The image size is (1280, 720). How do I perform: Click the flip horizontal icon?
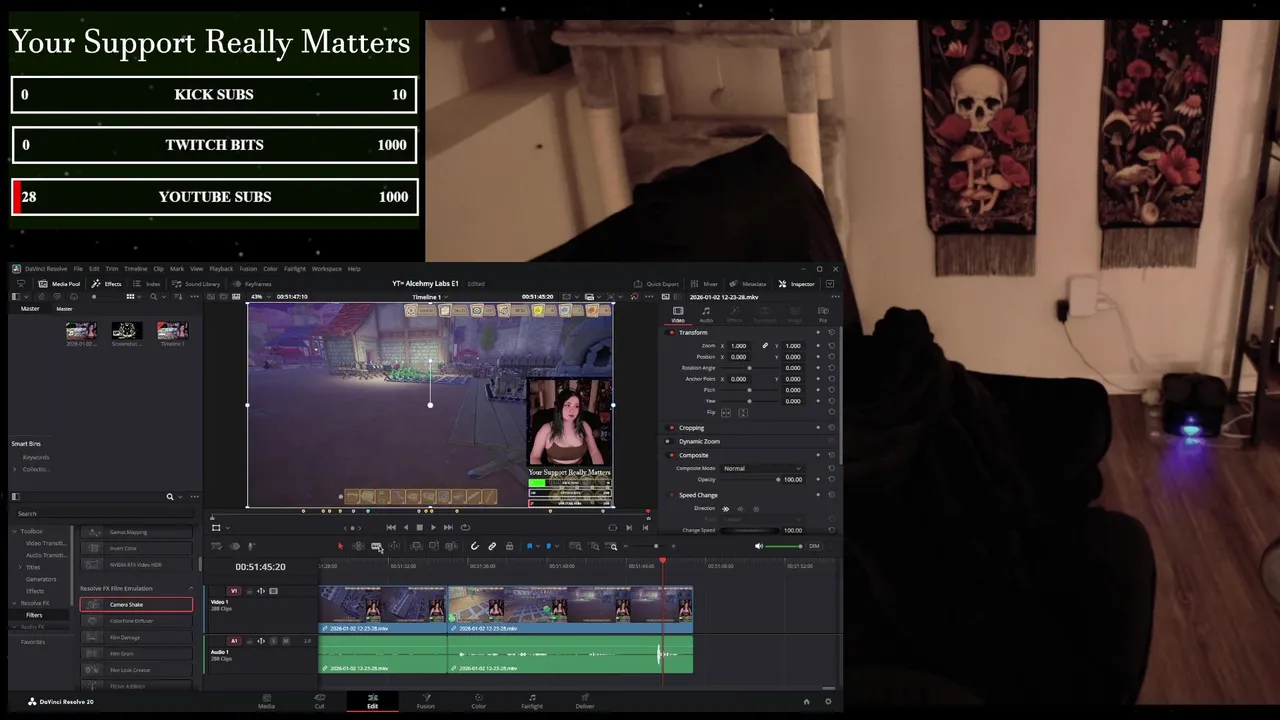tap(726, 412)
